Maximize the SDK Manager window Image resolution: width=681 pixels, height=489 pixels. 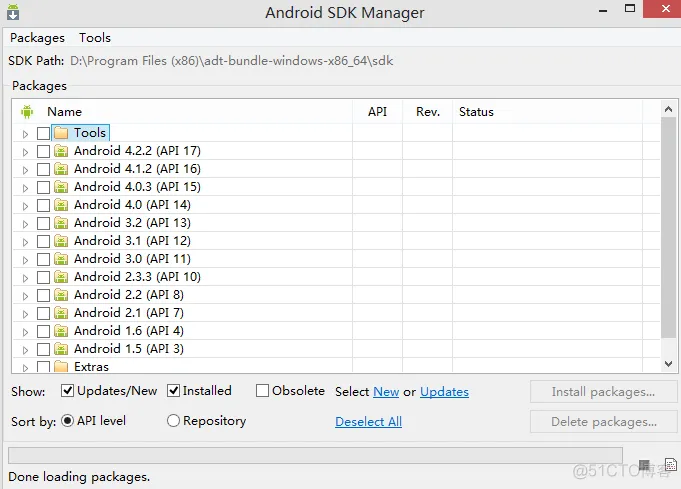tap(630, 9)
